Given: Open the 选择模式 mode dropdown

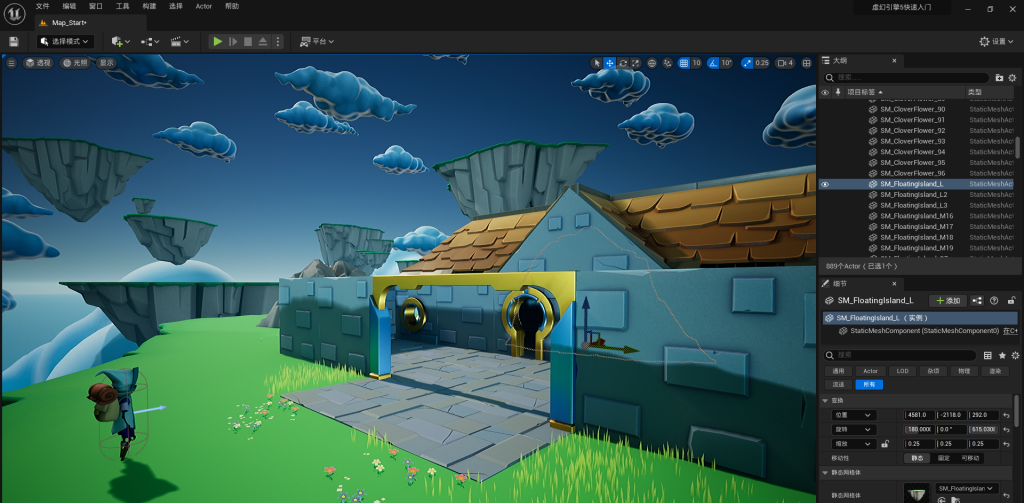Looking at the screenshot, I should (x=65, y=41).
